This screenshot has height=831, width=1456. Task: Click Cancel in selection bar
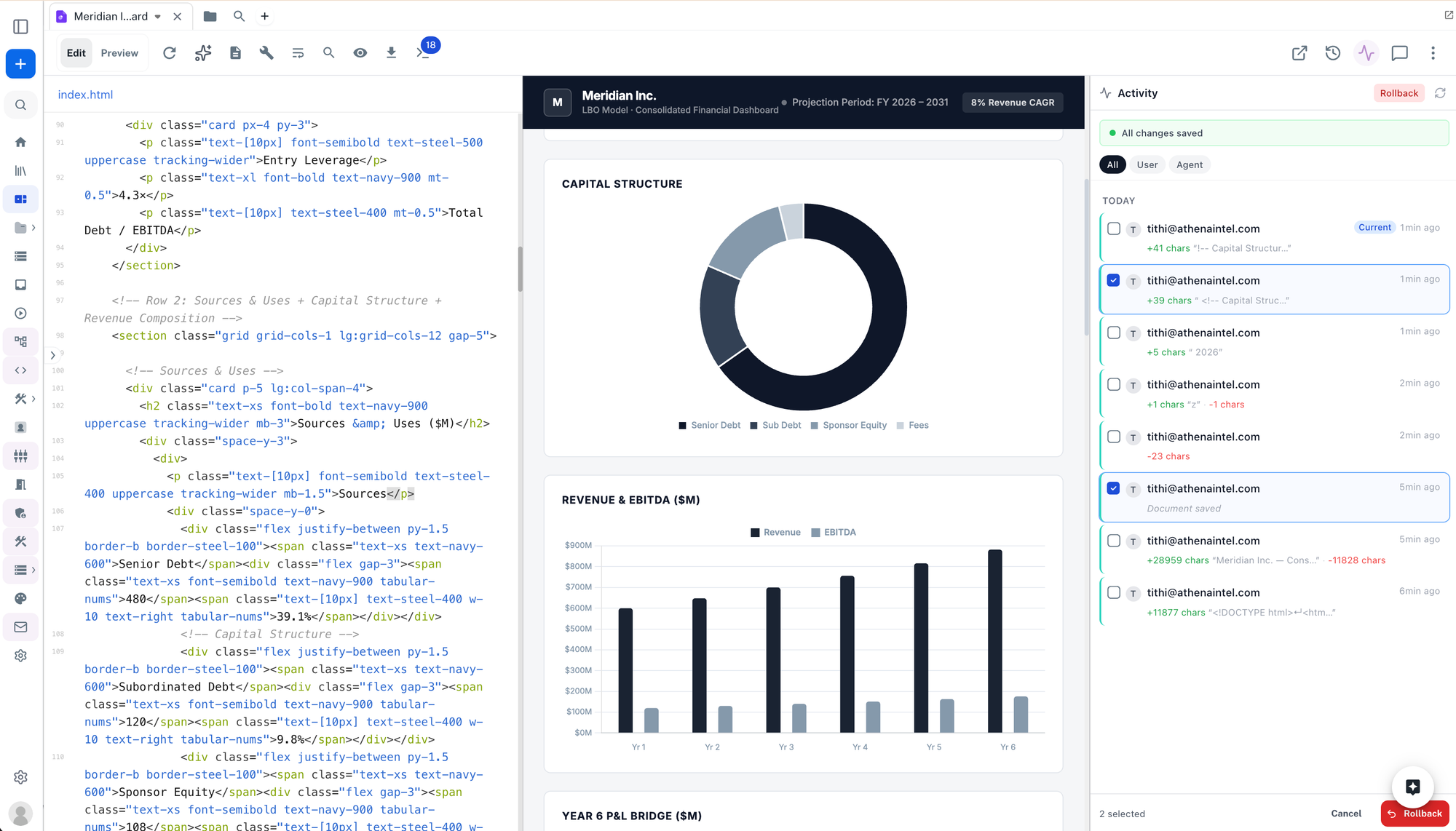point(1345,814)
